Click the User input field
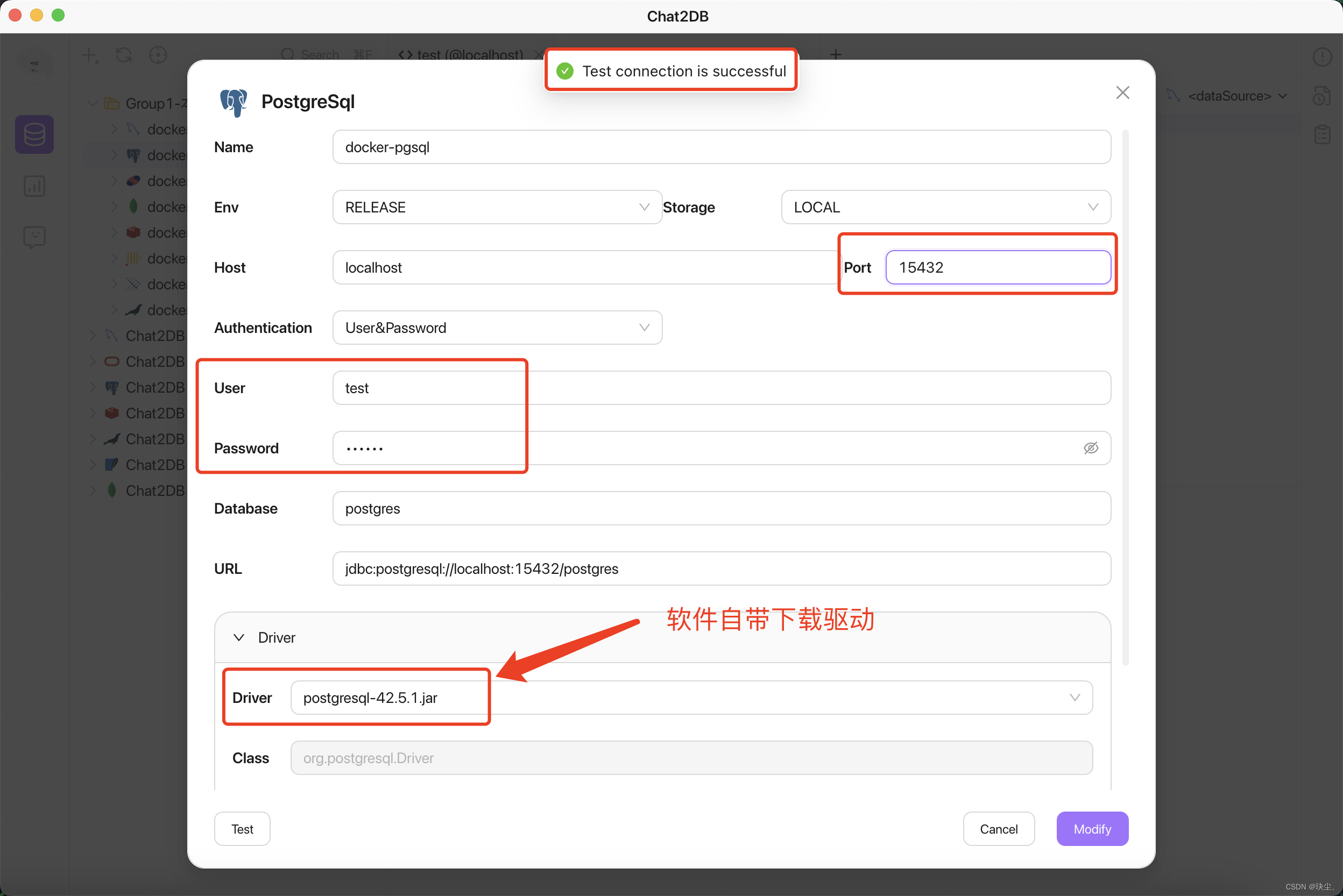 (x=722, y=388)
